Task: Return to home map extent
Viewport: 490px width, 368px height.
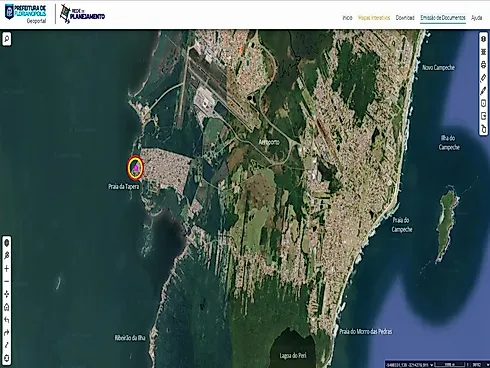Action: tap(6, 307)
